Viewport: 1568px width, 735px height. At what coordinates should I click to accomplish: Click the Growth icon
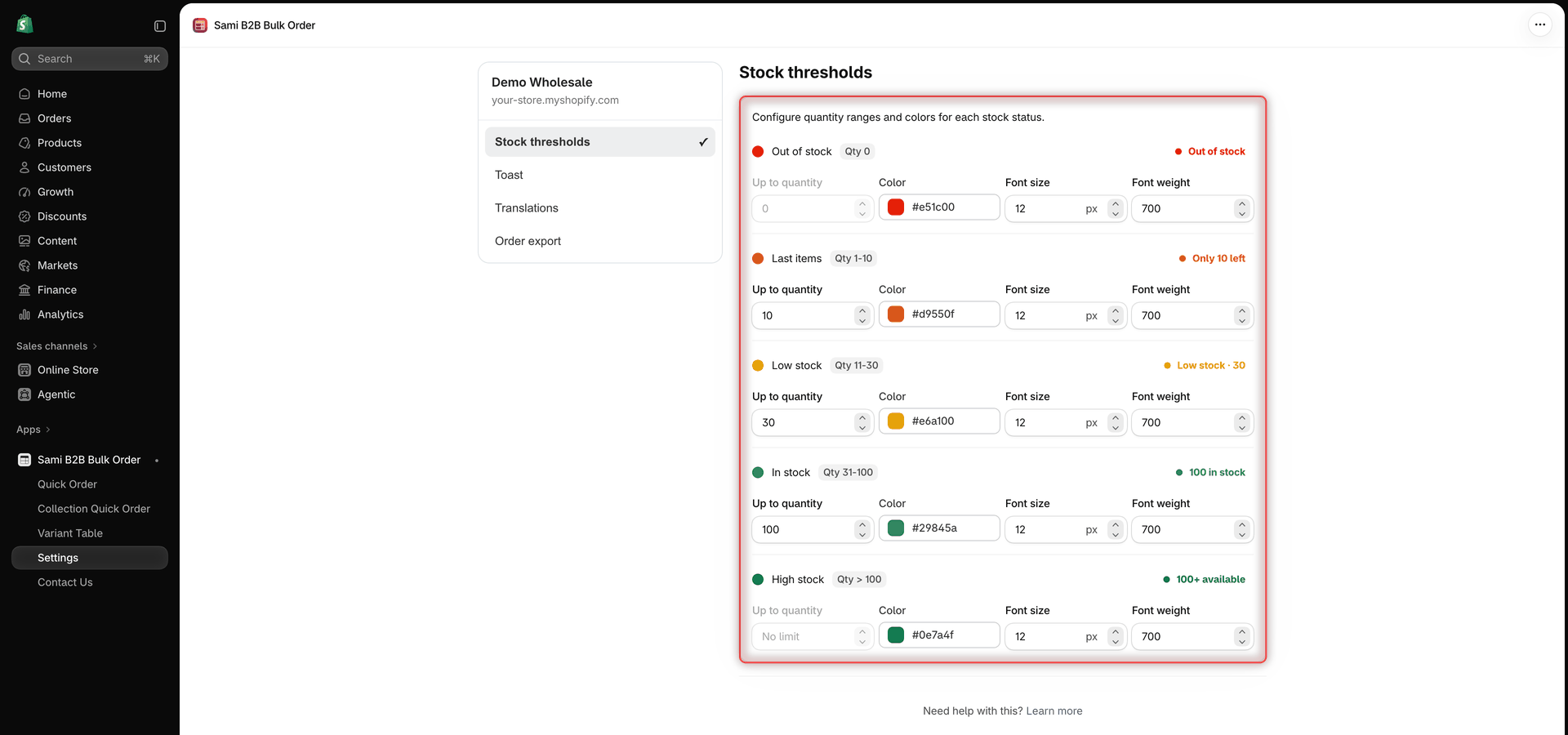(x=24, y=192)
